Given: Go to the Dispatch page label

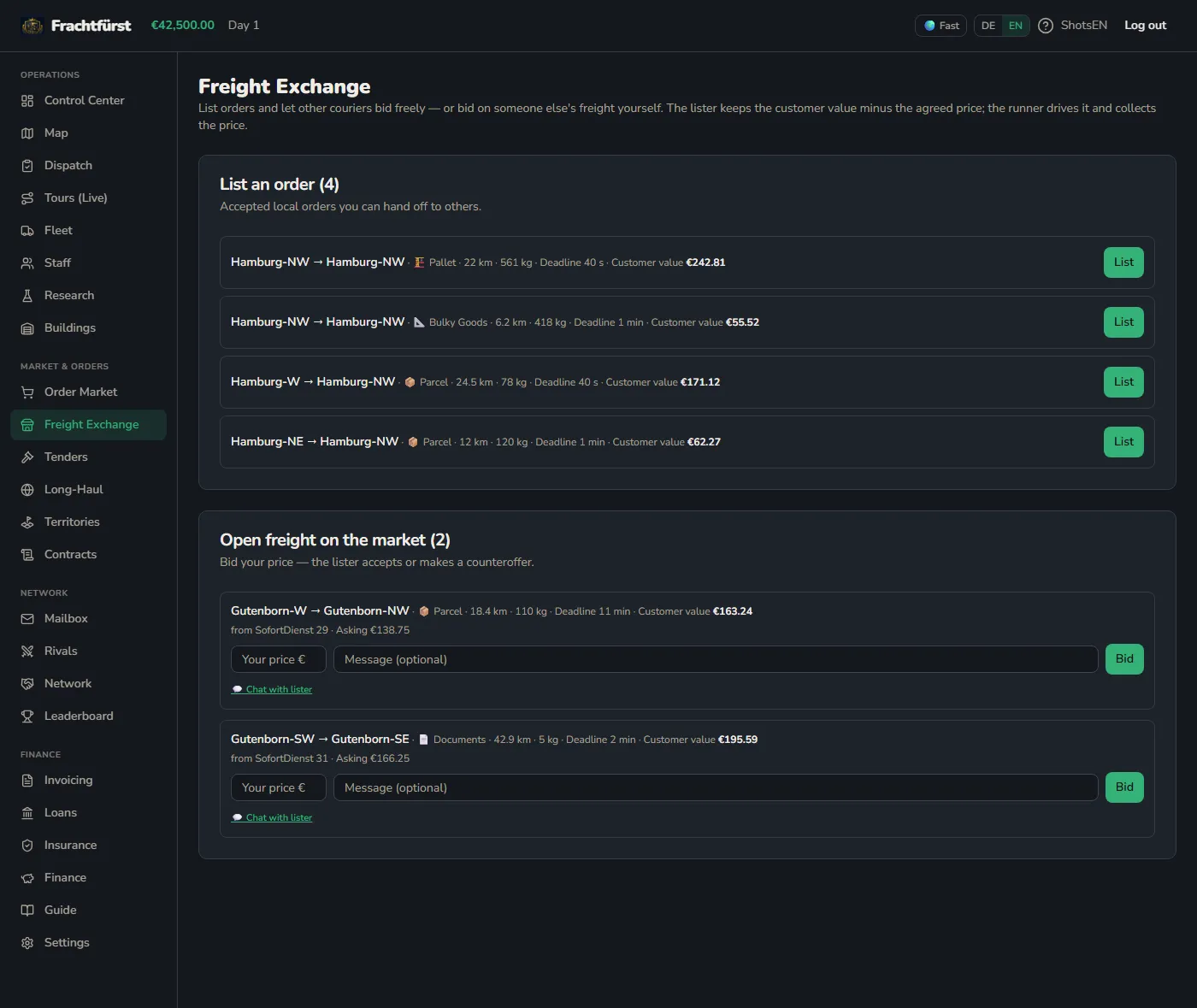Looking at the screenshot, I should [68, 166].
